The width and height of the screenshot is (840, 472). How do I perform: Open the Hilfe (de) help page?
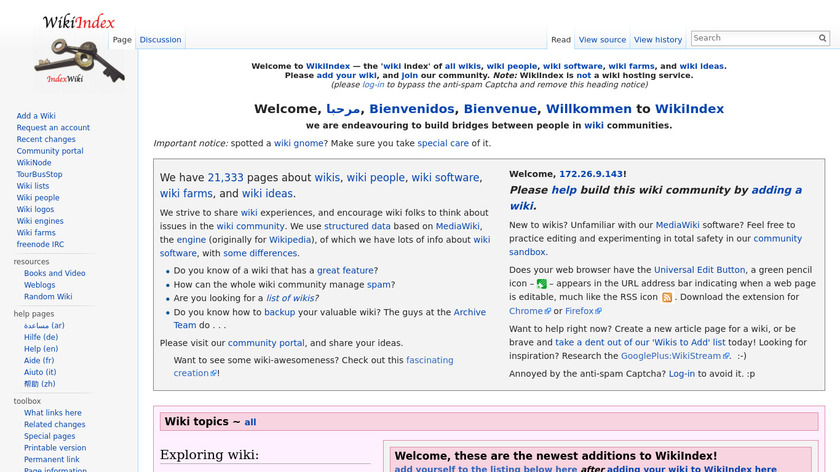[41, 337]
